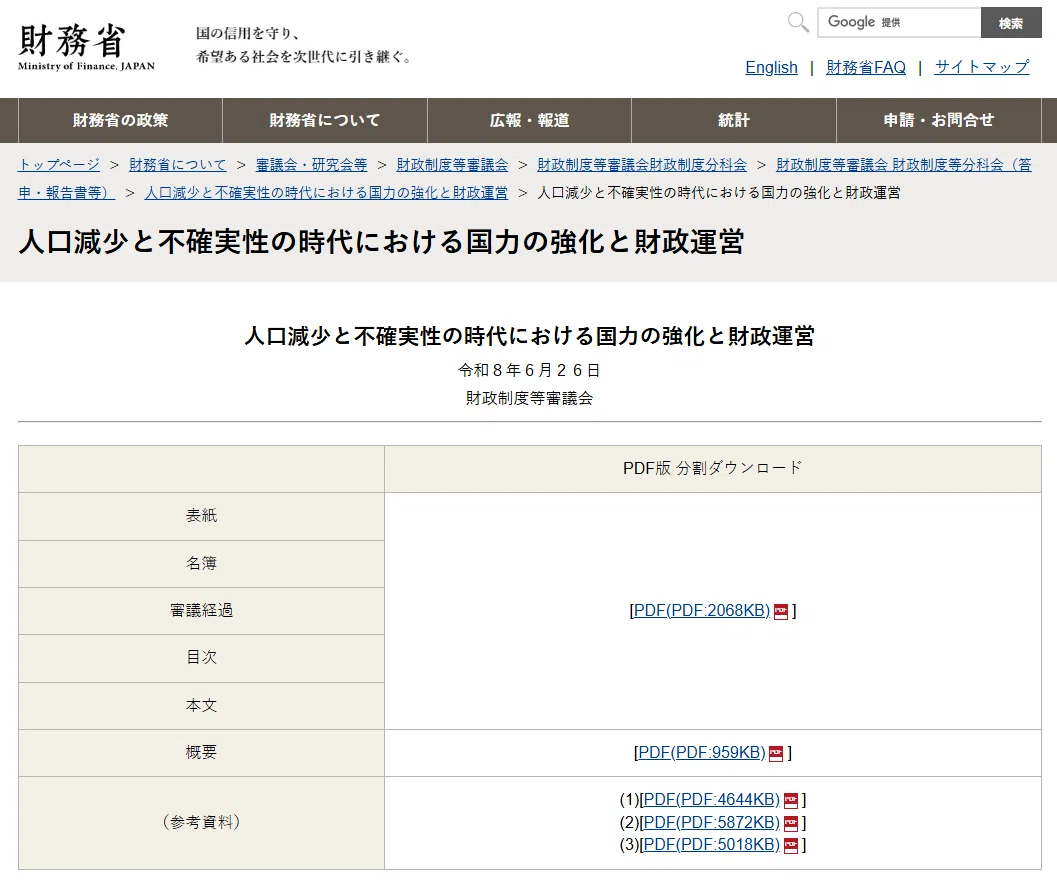The height and width of the screenshot is (881, 1057).
Task: Open the 広報・報道 menu
Action: 529,120
